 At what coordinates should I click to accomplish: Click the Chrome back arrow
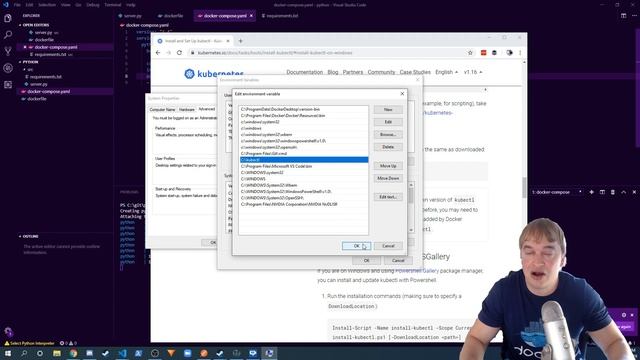coord(158,53)
